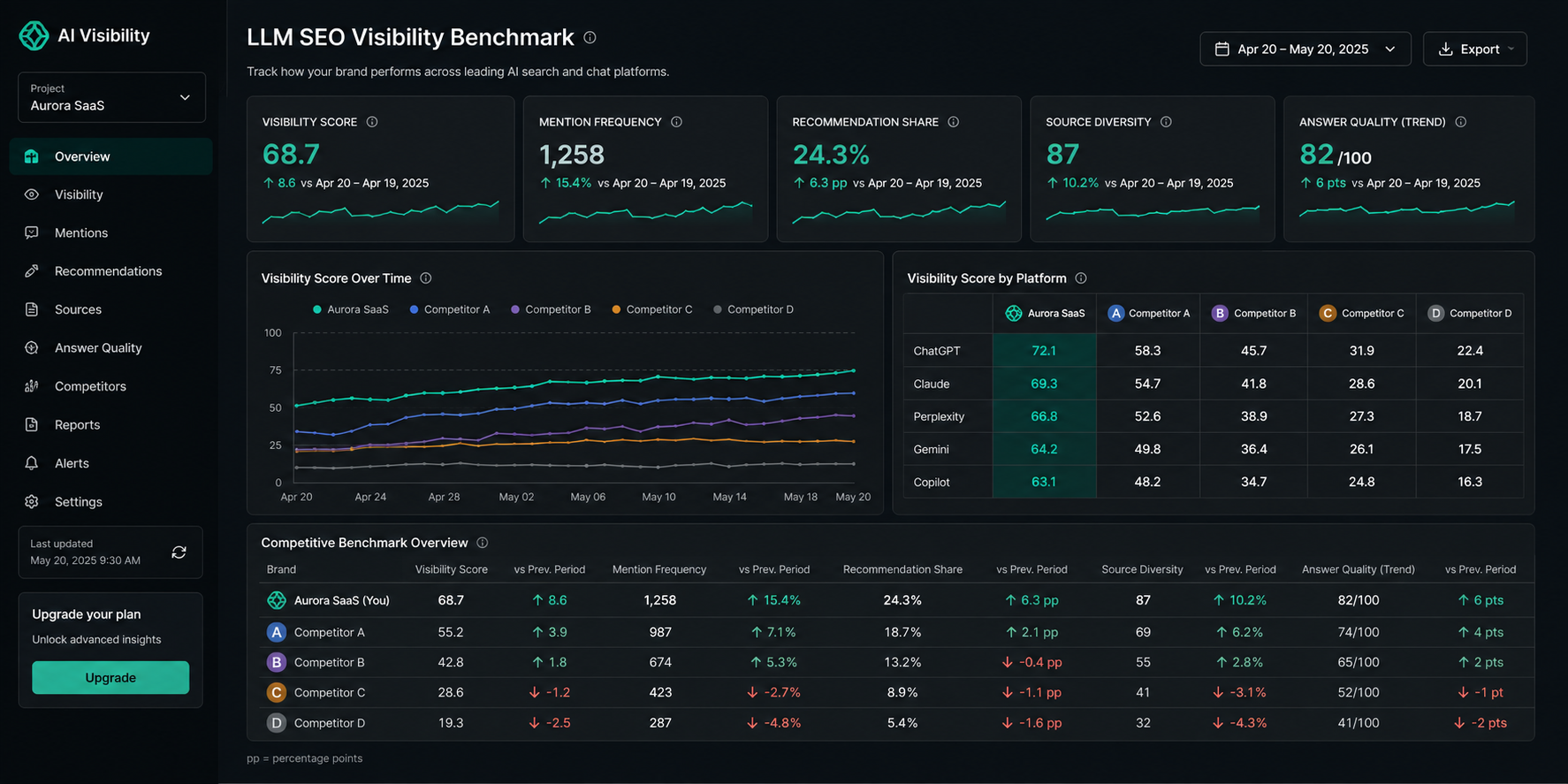The width and height of the screenshot is (1568, 784).
Task: Click Competitor A badge in benchmark table row
Action: (277, 632)
